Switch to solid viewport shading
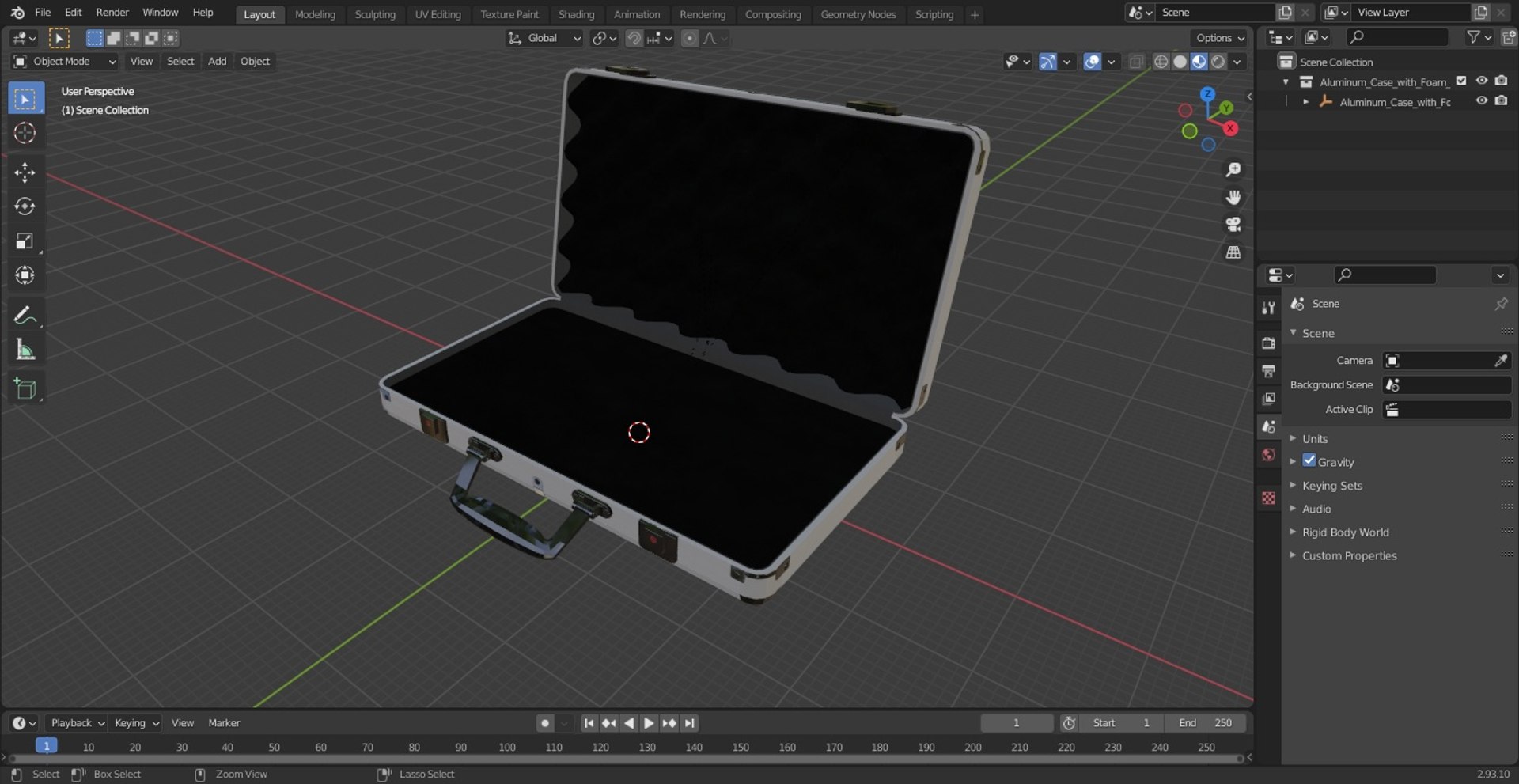This screenshot has width=1519, height=784. coord(1180,62)
